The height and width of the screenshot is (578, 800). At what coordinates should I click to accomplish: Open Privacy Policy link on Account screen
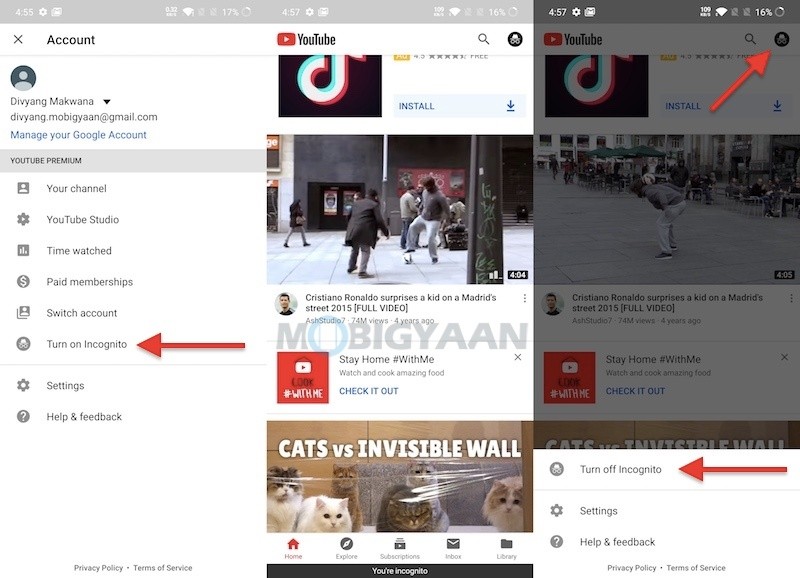[x=98, y=568]
